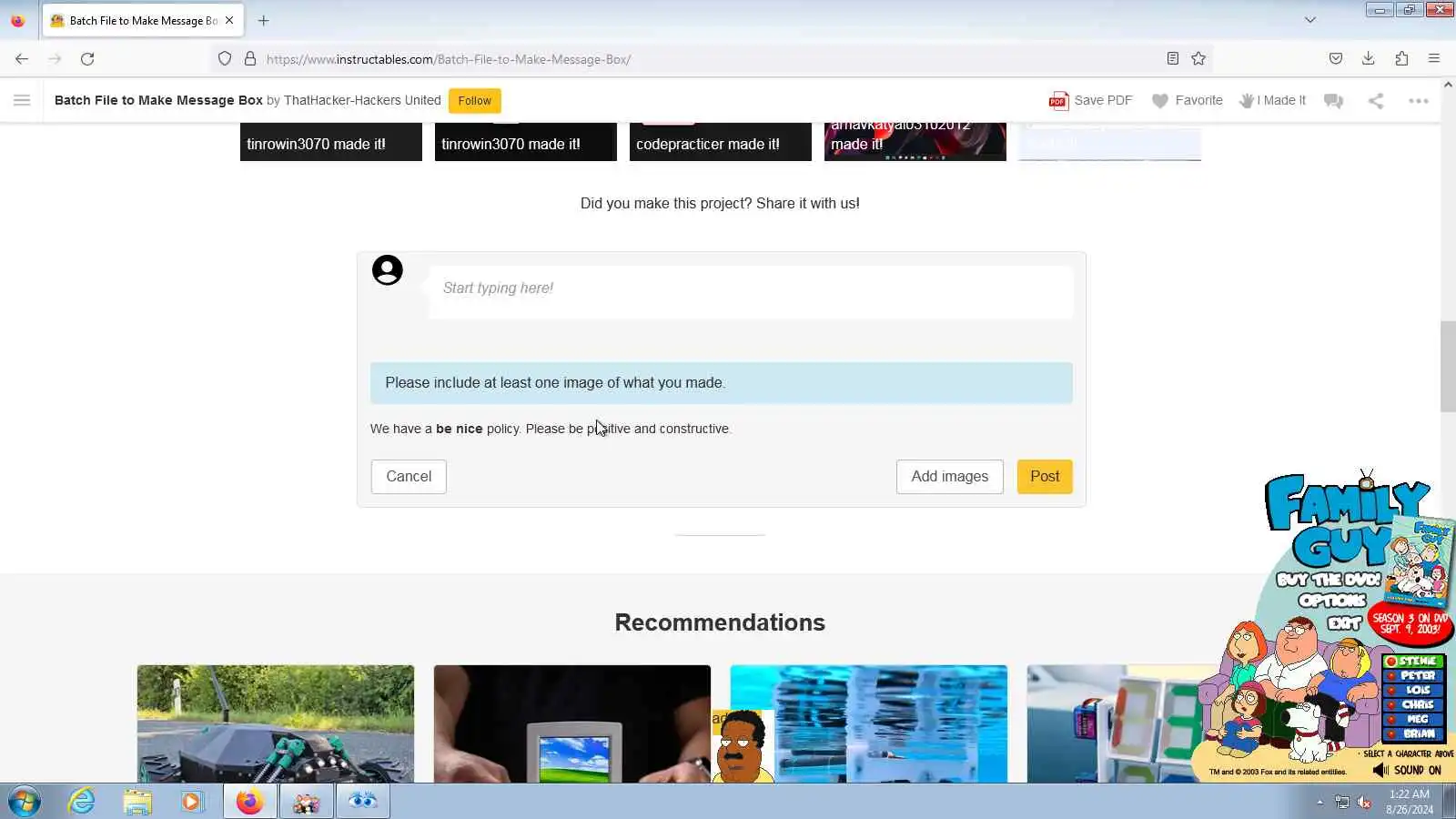The image size is (1456, 819).
Task: Click the Add images button
Action: 950,477
